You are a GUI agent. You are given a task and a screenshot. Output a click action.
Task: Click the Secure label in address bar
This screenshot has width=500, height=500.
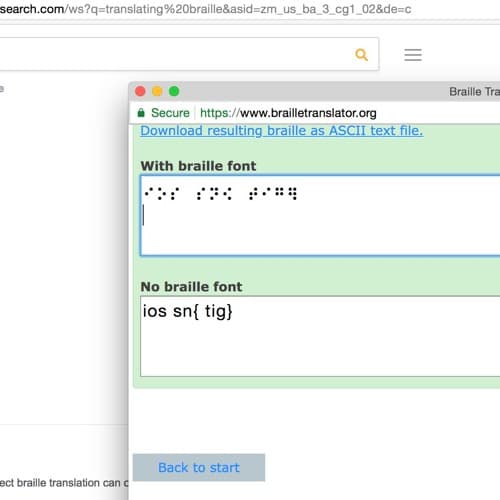pyautogui.click(x=170, y=113)
